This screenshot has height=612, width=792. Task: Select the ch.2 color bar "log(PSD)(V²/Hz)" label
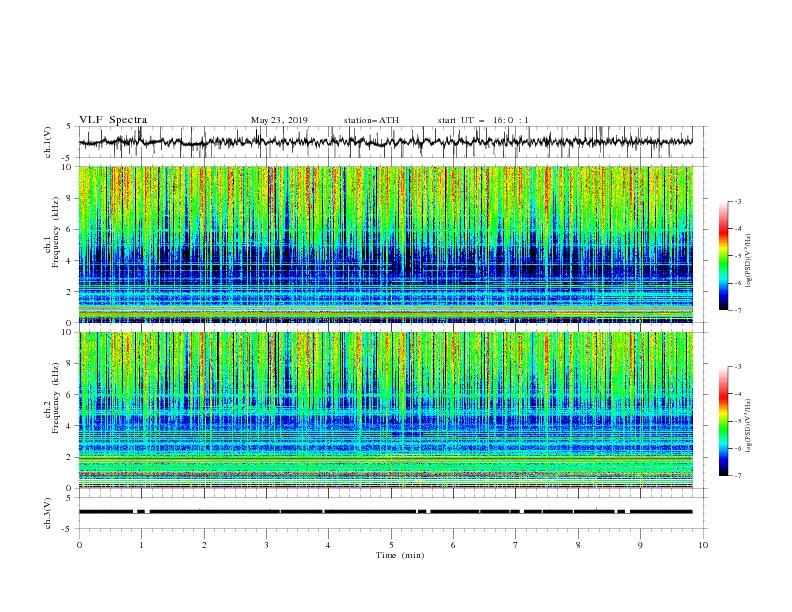coord(749,426)
